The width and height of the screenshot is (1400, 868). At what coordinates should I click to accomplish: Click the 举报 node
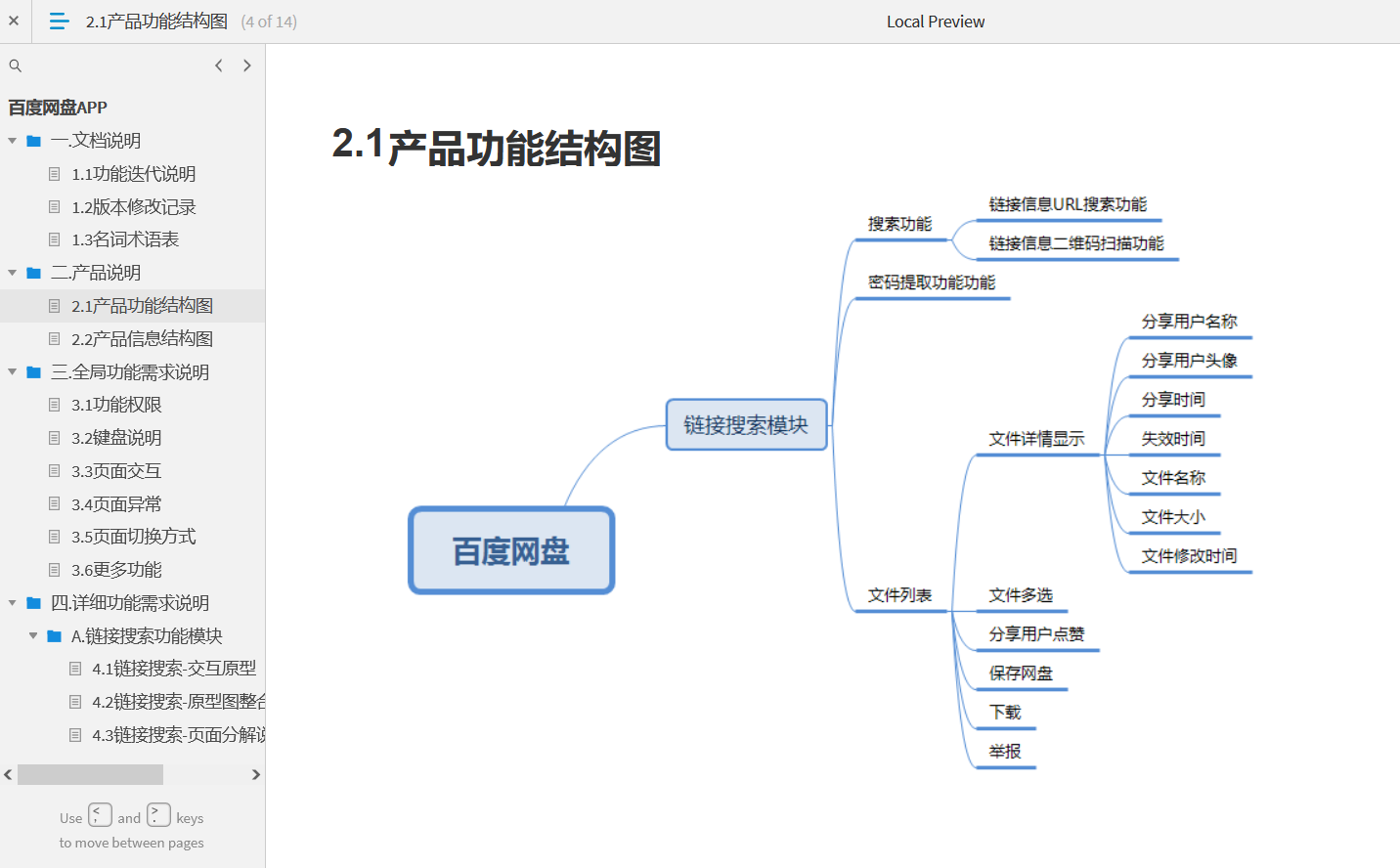click(x=1005, y=752)
